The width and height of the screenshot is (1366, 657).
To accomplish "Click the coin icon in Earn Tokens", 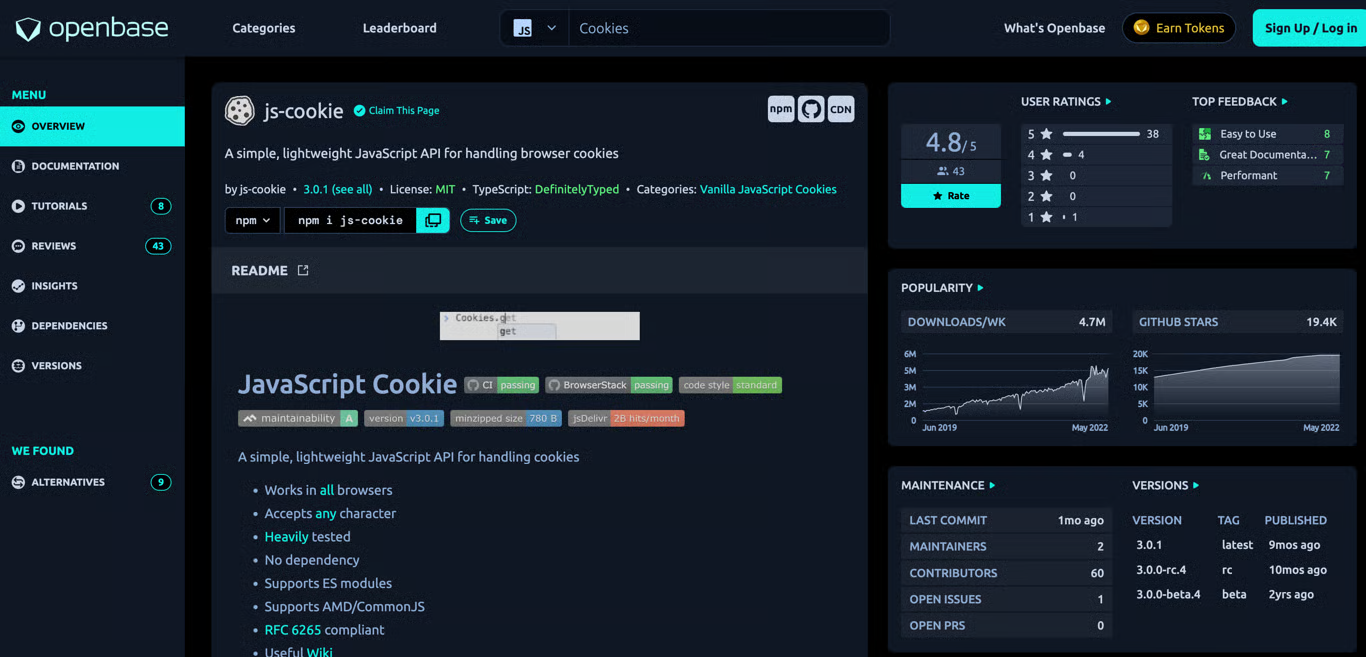I will tap(1141, 28).
